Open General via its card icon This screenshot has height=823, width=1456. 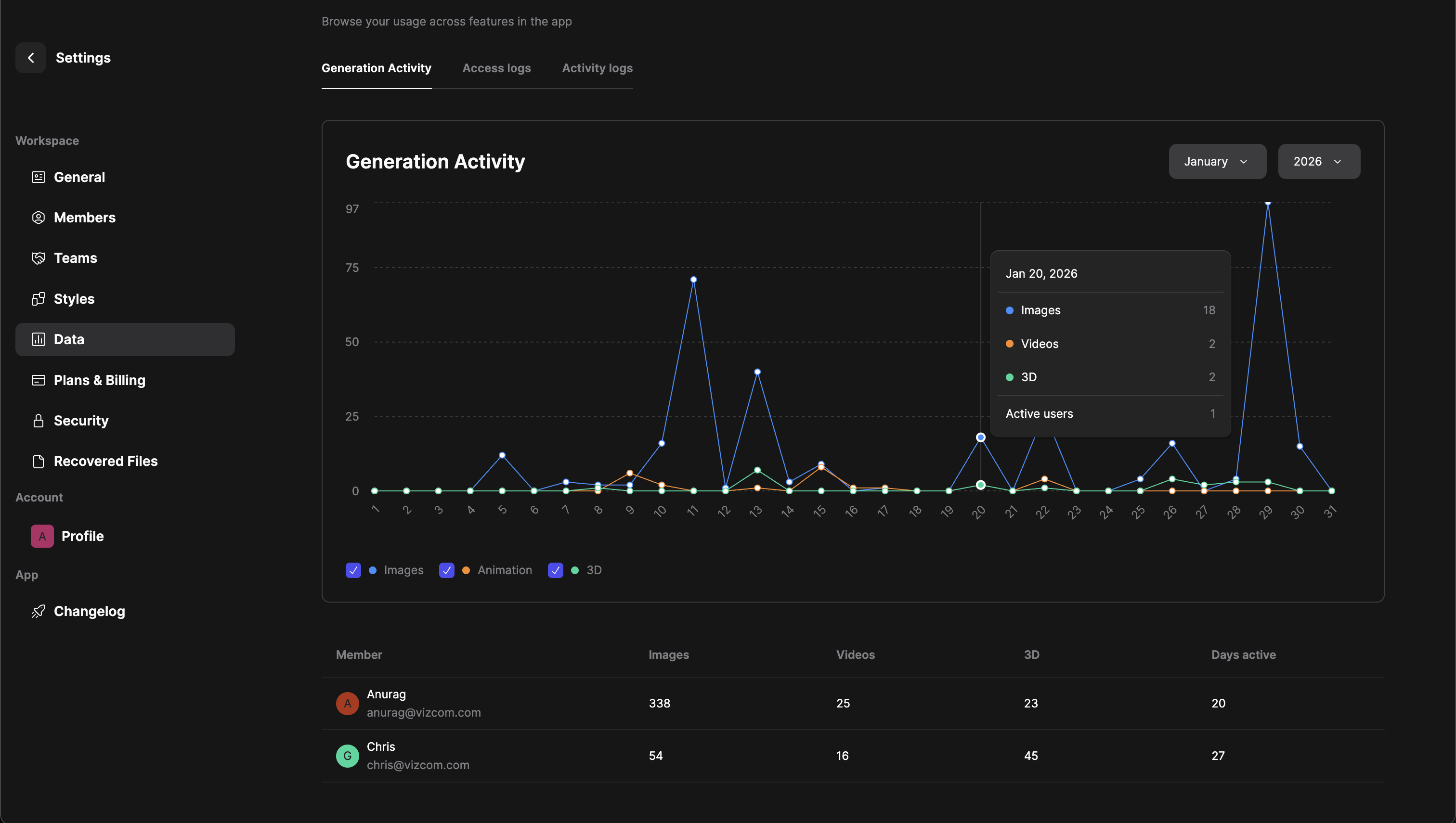point(38,177)
